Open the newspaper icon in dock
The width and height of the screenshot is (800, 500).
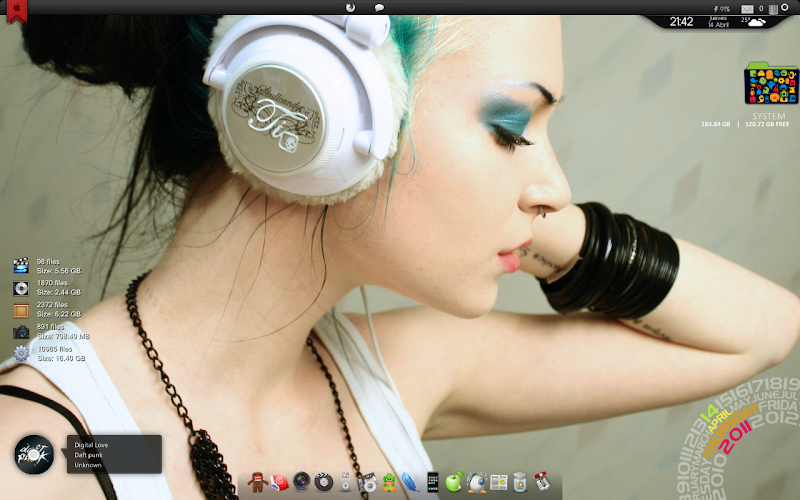click(x=498, y=483)
